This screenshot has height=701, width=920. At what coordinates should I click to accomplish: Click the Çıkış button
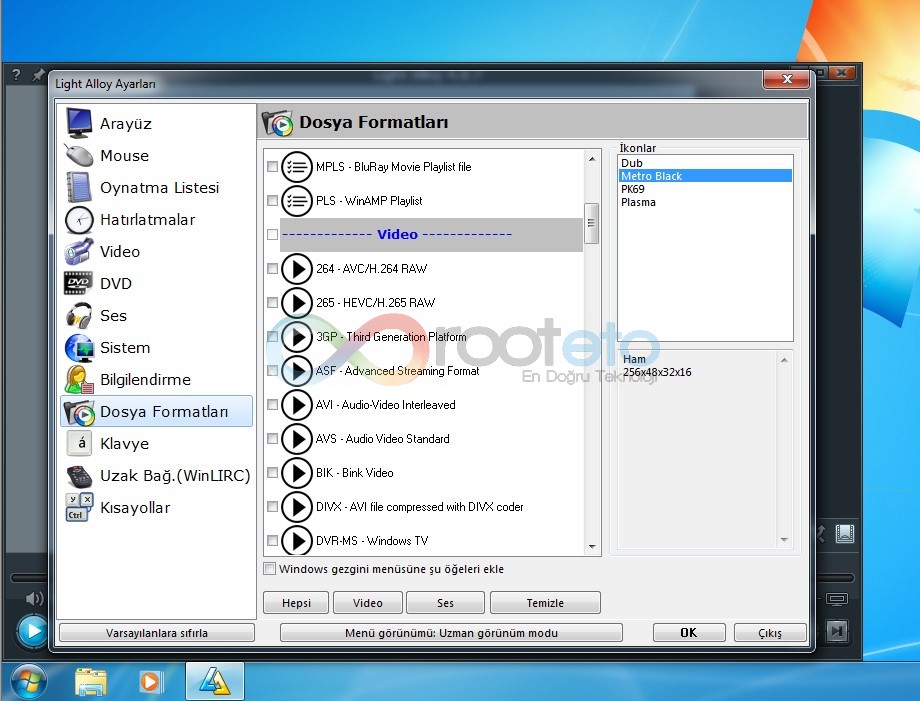(x=770, y=633)
